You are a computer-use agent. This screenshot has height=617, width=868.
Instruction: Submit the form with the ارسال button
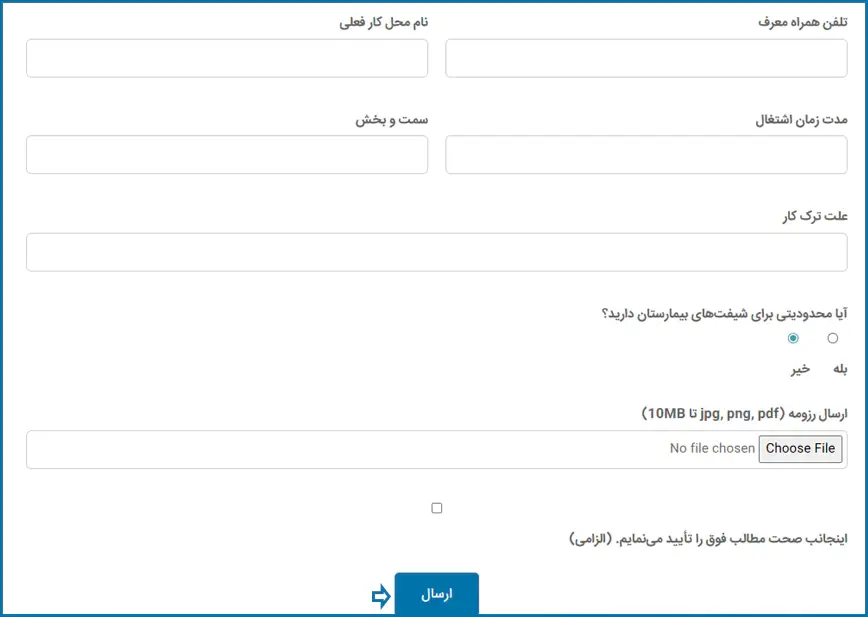437,593
